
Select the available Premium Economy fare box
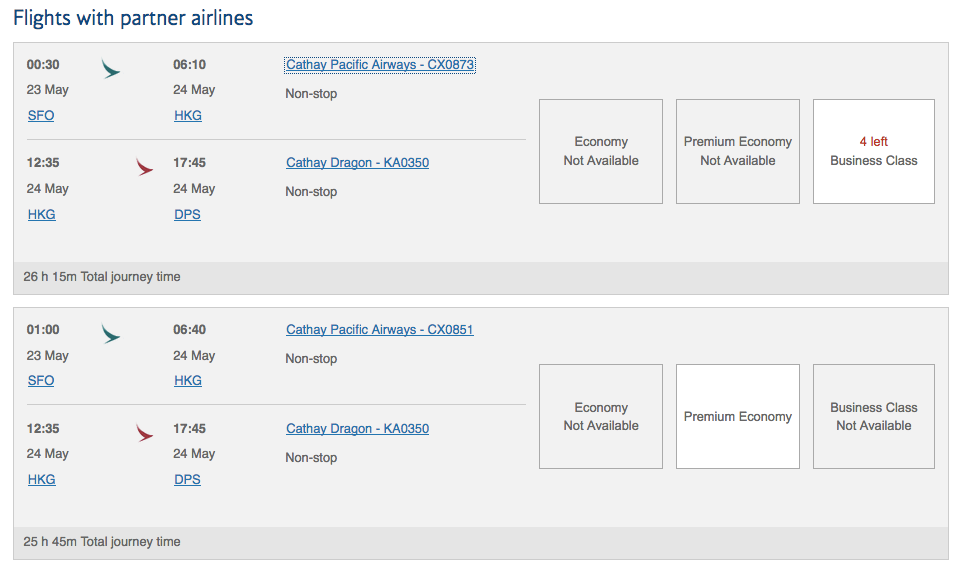pos(737,417)
